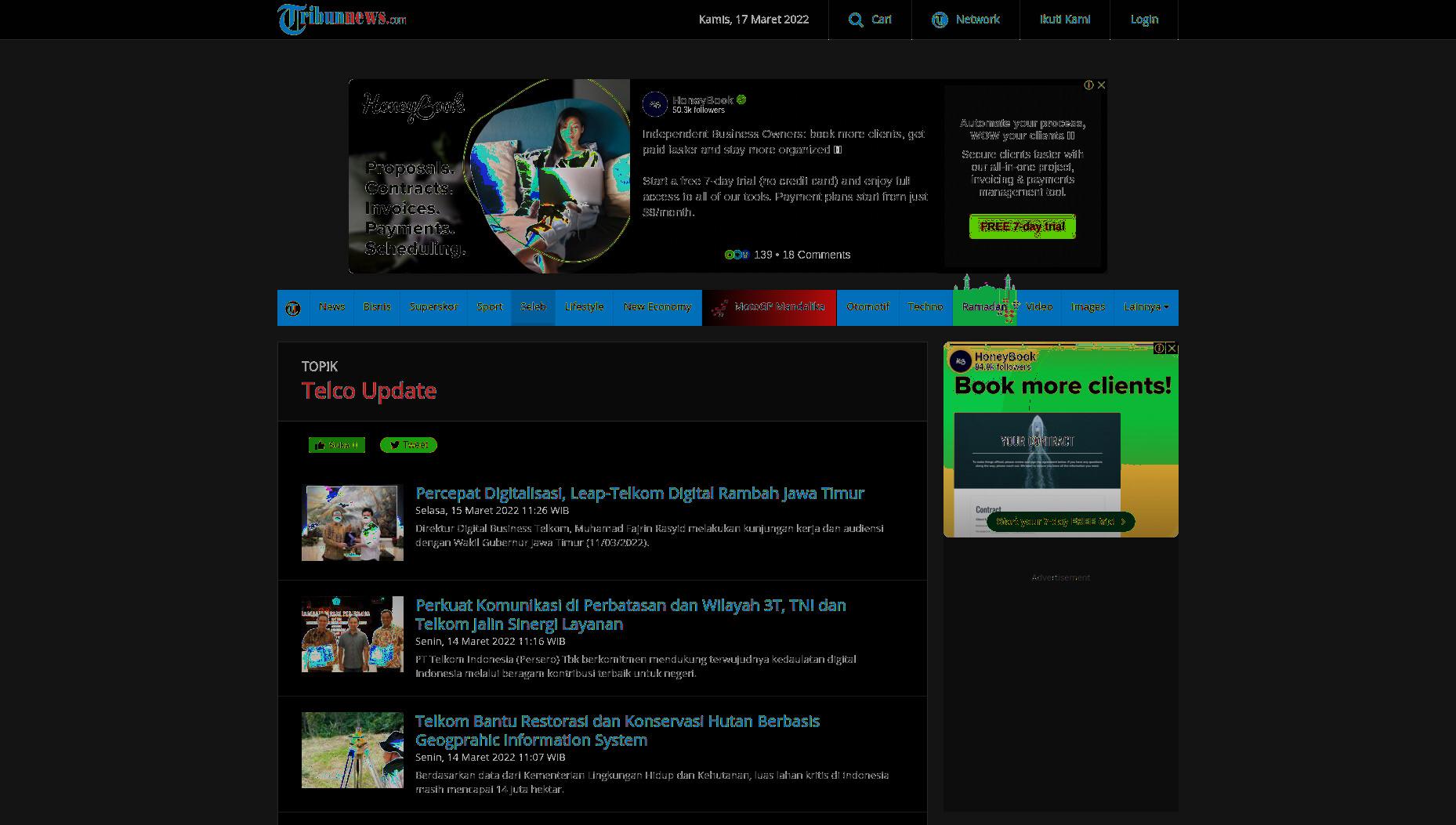Open ad info icon on top banner
This screenshot has width=1456, height=825.
coord(1088,85)
